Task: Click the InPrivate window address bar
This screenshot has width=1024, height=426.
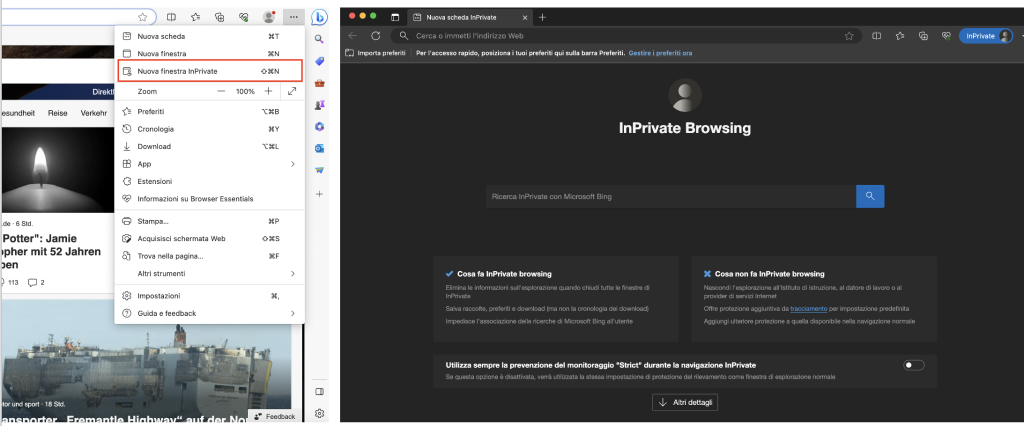Action: pos(626,36)
